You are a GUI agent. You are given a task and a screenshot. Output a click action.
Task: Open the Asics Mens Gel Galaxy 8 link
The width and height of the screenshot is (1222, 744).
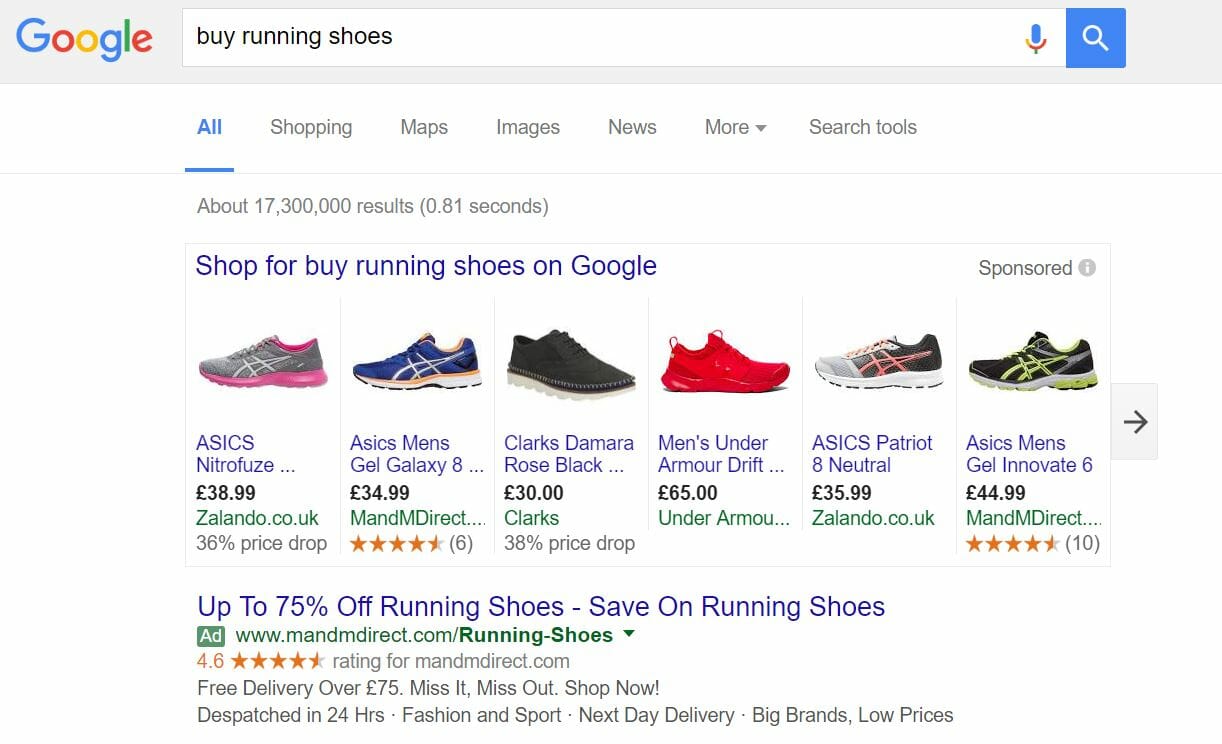[417, 454]
